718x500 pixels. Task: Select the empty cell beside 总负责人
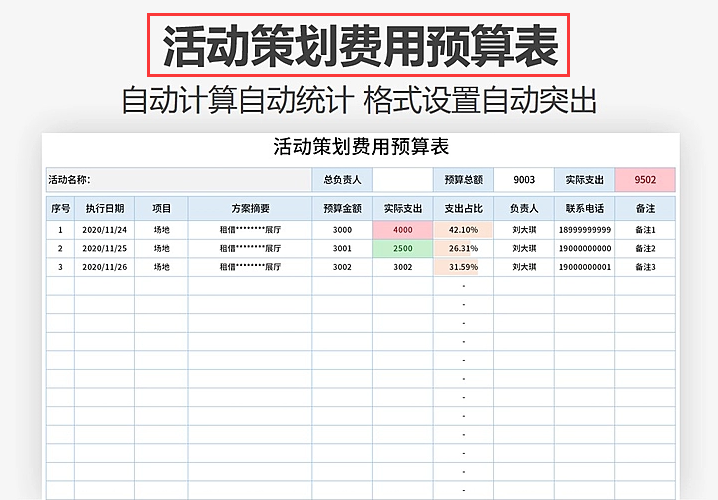click(403, 180)
